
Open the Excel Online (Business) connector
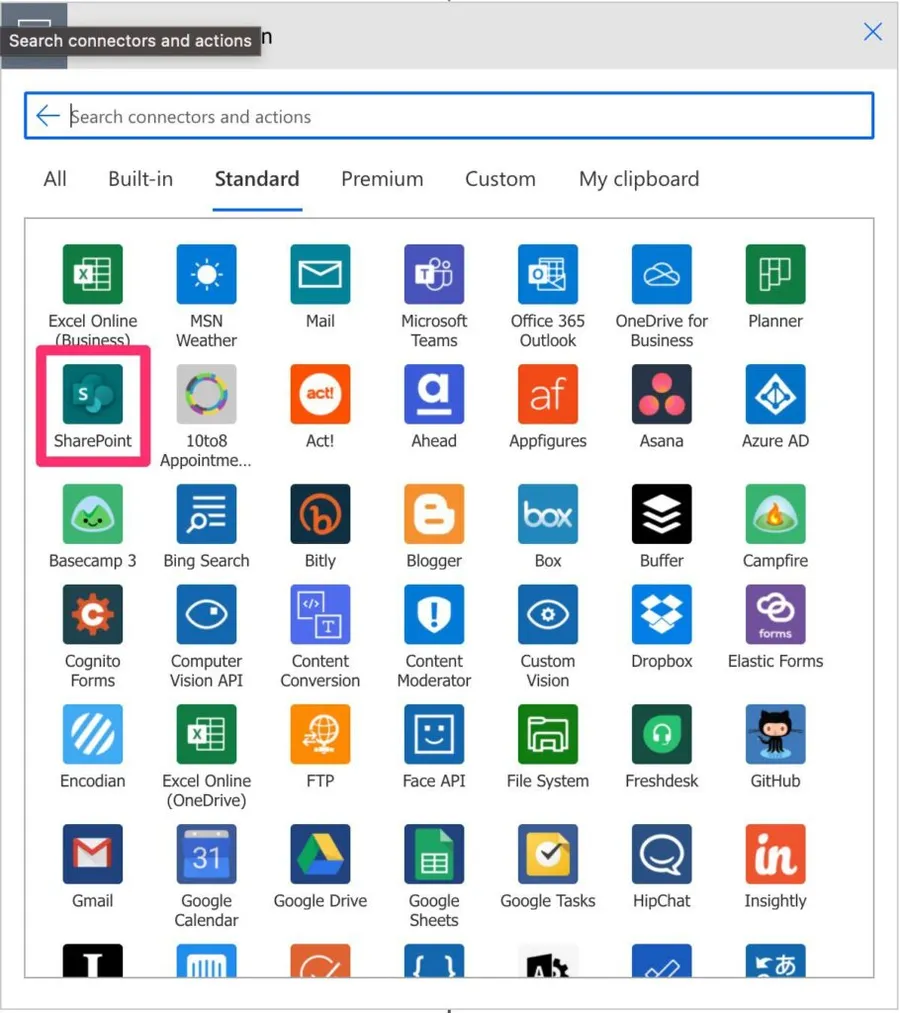[x=92, y=274]
